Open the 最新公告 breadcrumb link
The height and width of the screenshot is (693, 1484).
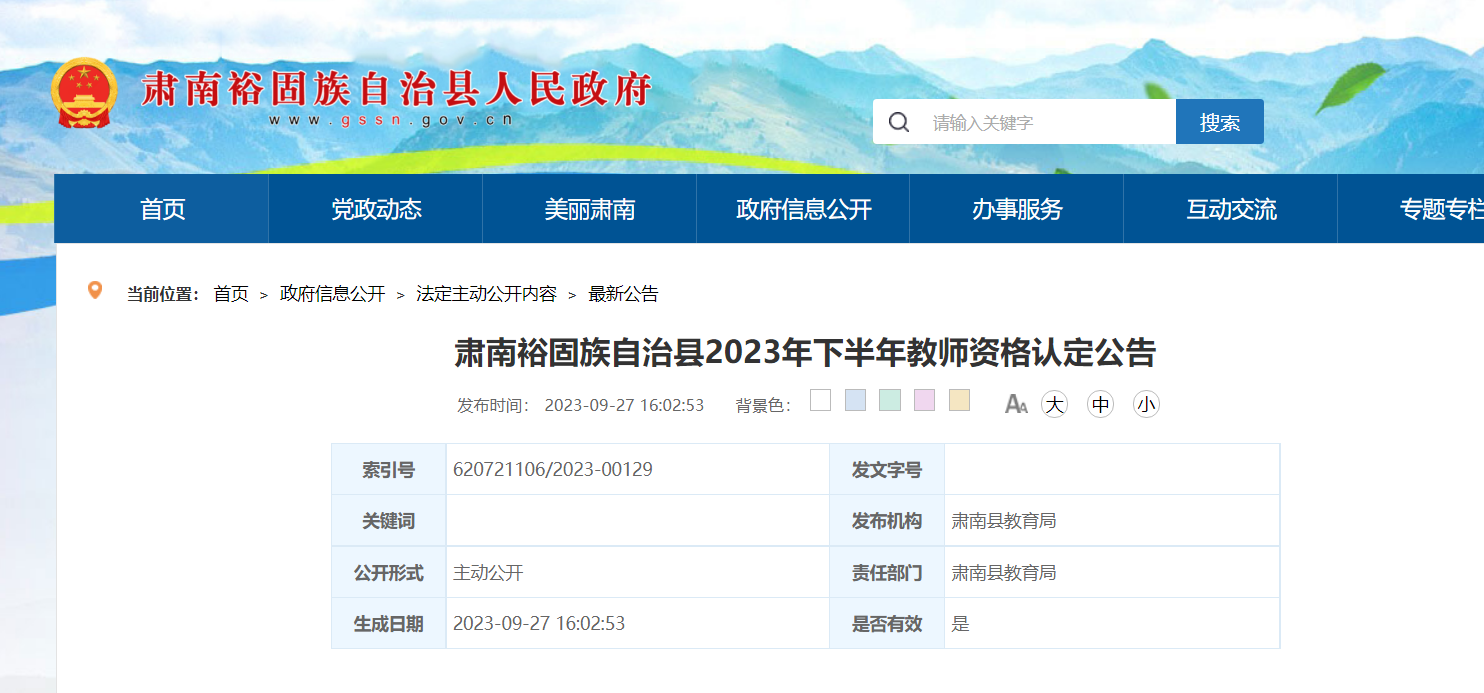pyautogui.click(x=623, y=294)
